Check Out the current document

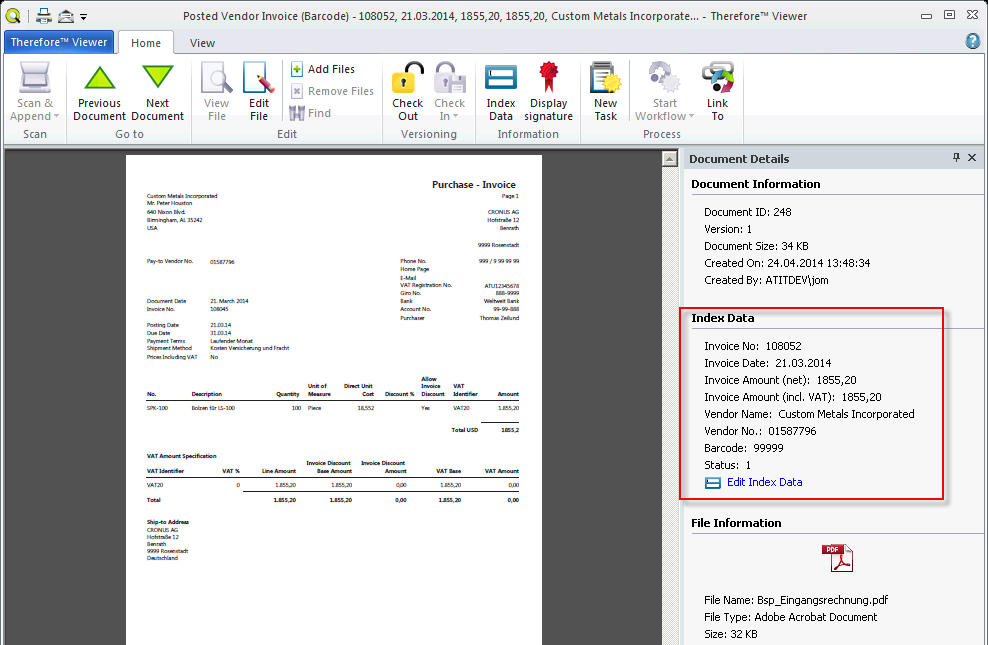coord(407,88)
